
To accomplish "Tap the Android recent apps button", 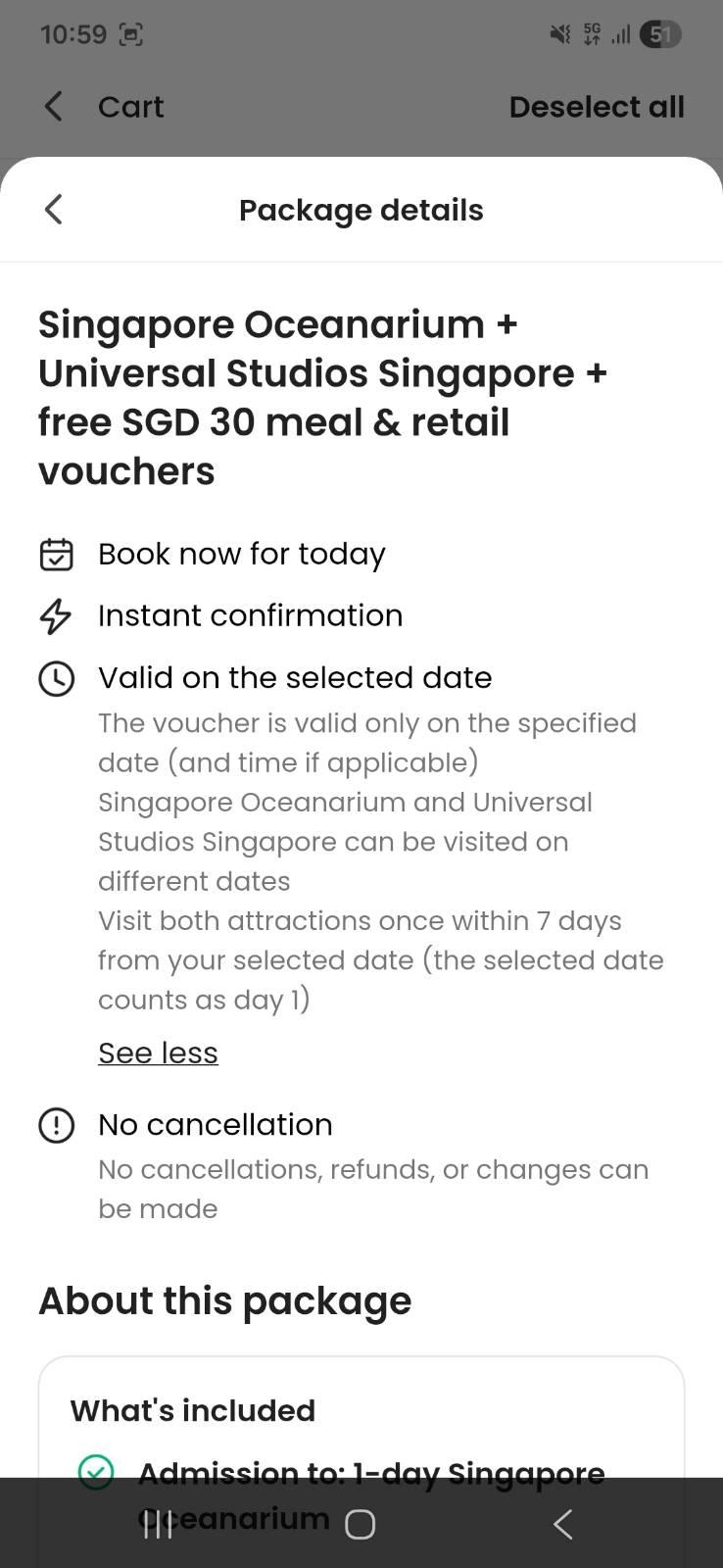I will point(159,1524).
